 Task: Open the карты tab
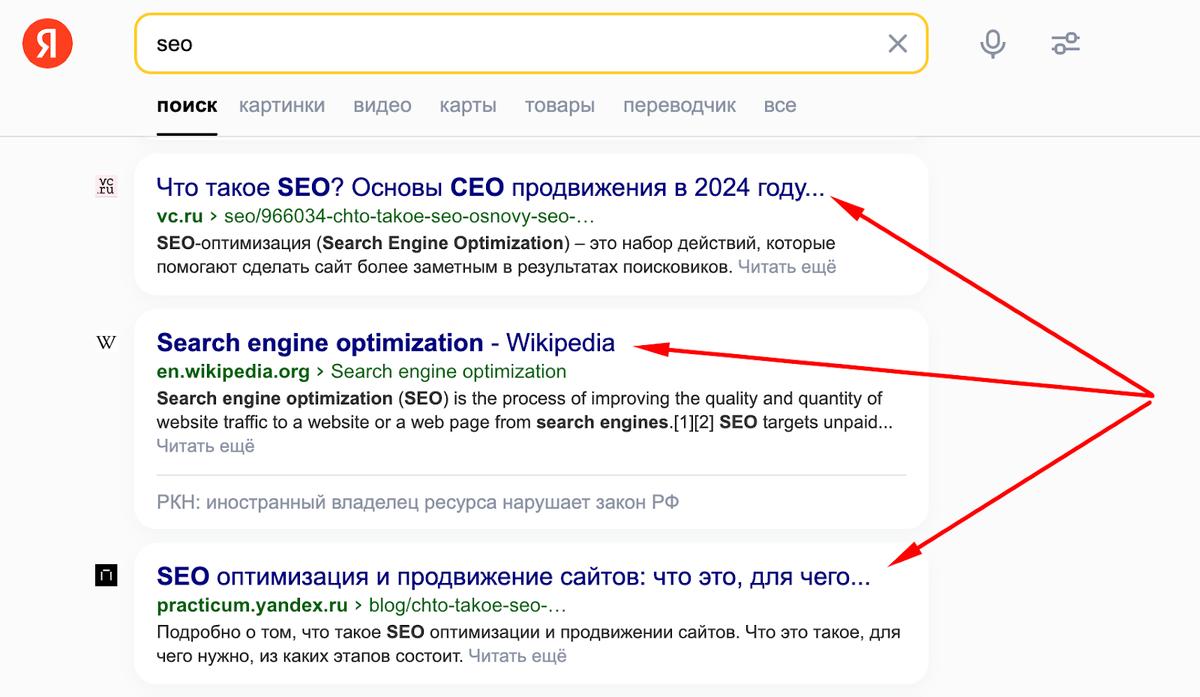pos(468,105)
